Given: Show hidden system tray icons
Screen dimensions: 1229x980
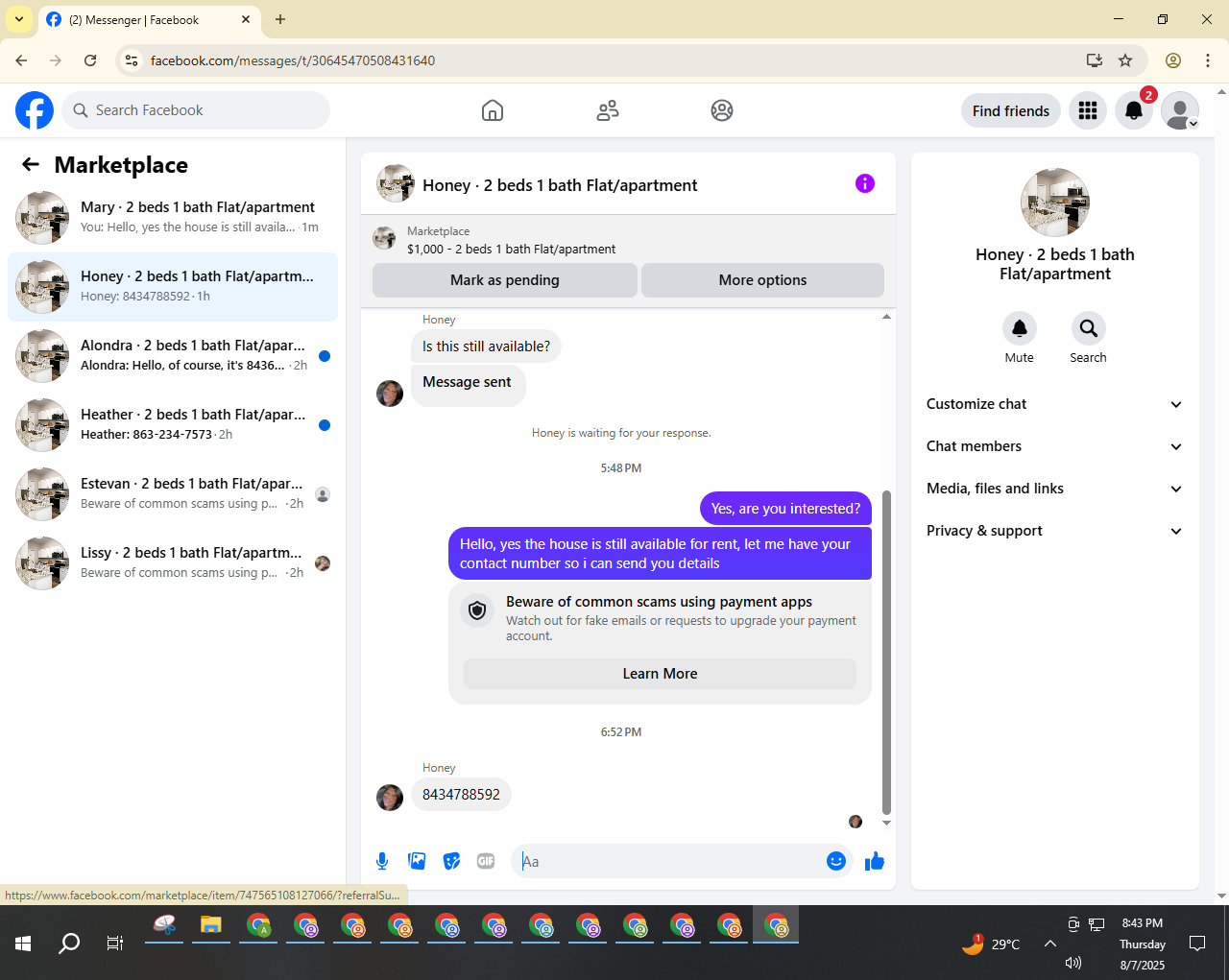Looking at the screenshot, I should (x=1050, y=944).
